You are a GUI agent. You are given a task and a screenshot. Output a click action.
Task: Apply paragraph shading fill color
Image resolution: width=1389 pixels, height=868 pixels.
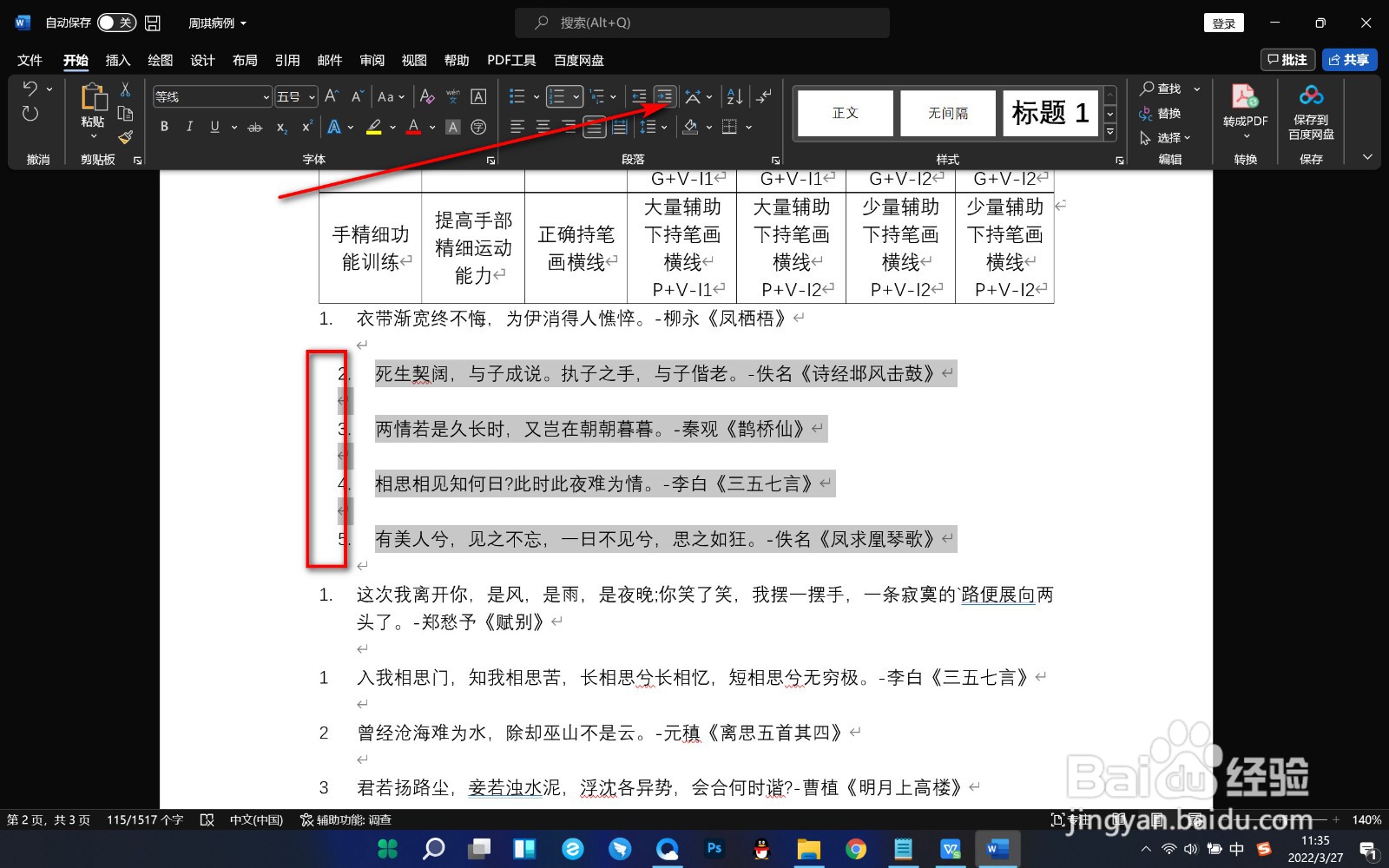[x=691, y=127]
